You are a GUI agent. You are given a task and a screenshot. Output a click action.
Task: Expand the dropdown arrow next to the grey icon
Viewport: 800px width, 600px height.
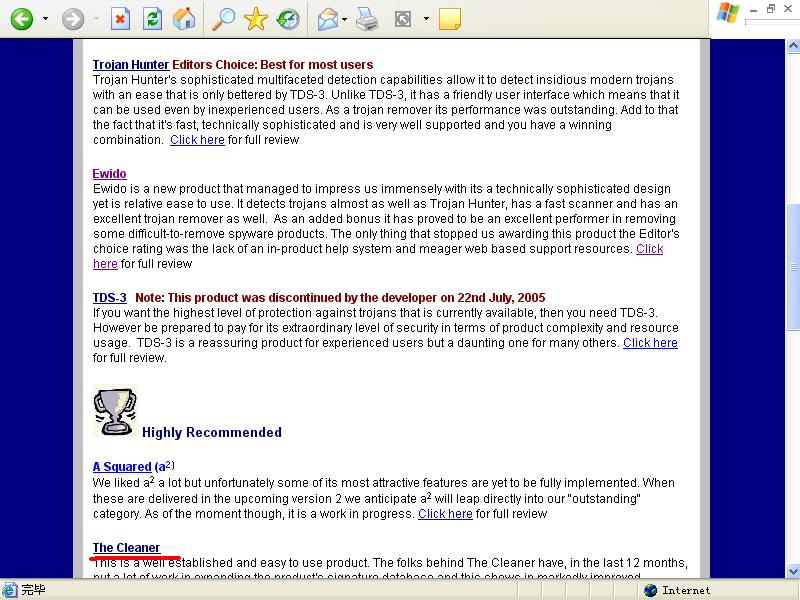[427, 19]
